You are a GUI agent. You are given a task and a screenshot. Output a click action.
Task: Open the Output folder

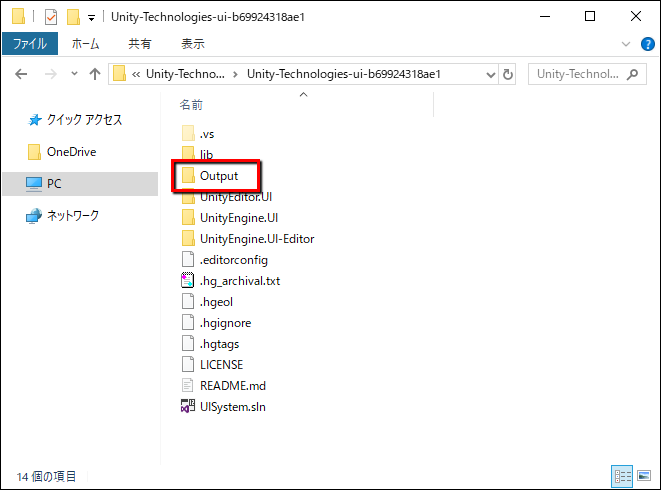tap(210, 175)
